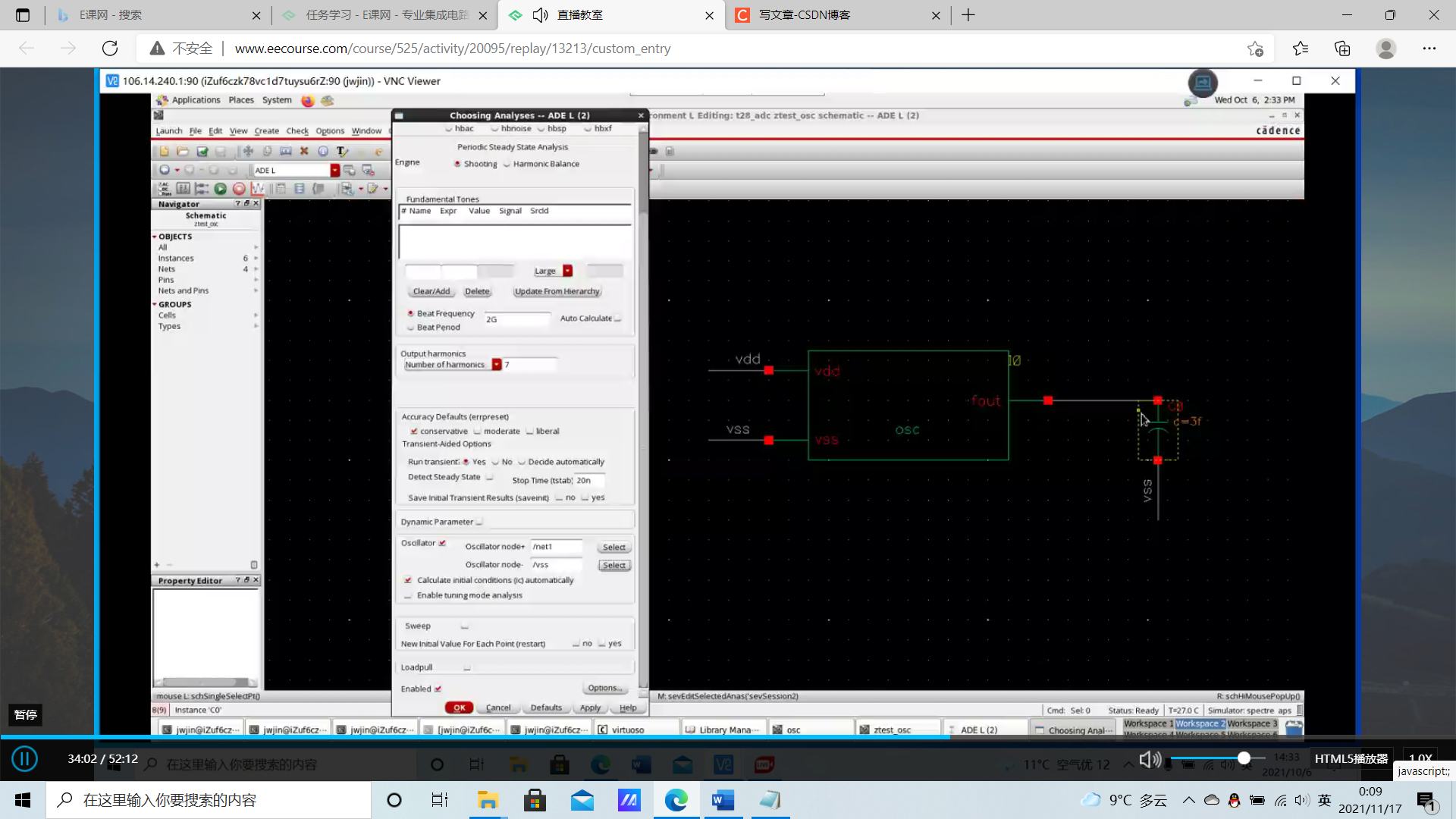Select the moderate accuracy option
This screenshot has height=819, width=1456.
[478, 431]
